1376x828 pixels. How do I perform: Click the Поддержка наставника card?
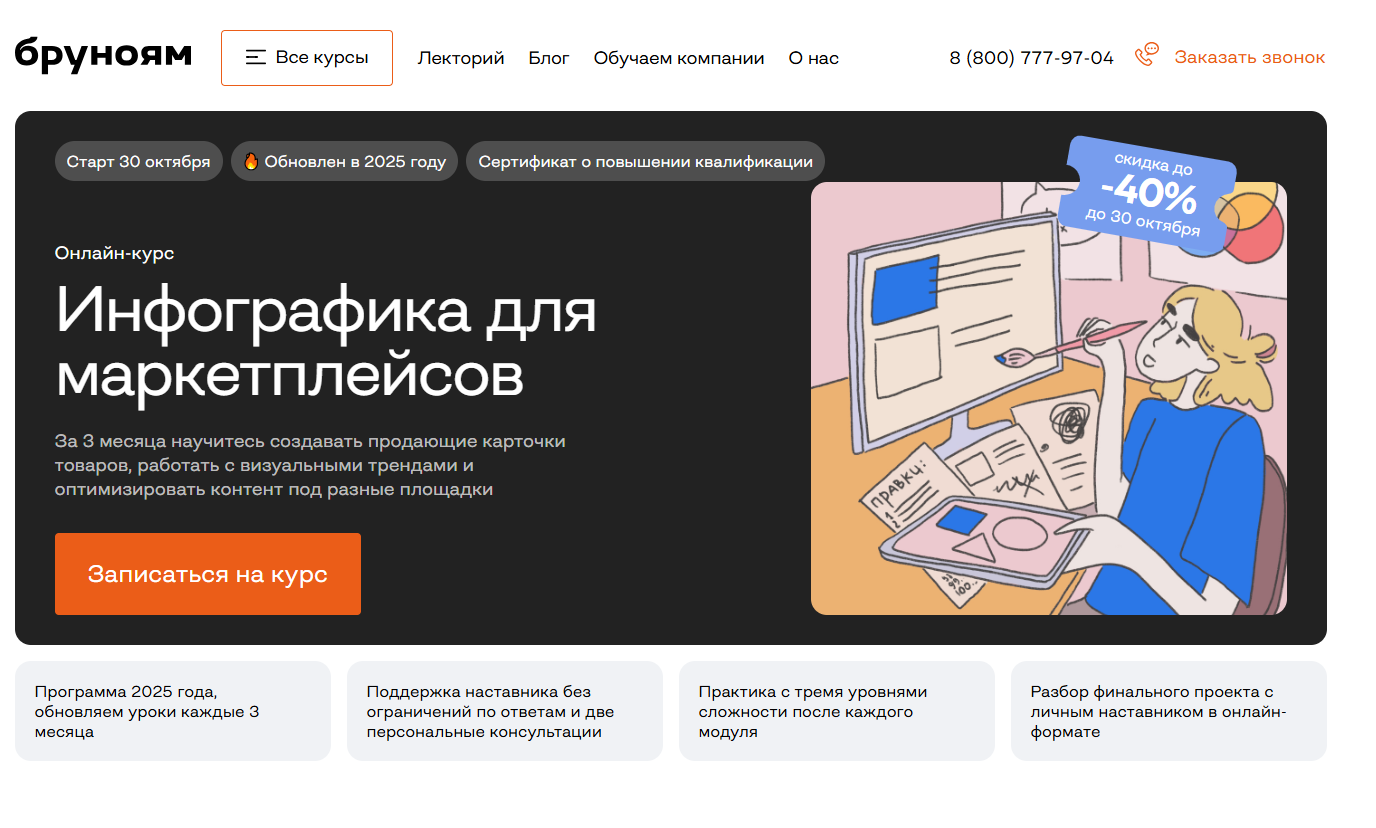point(504,711)
